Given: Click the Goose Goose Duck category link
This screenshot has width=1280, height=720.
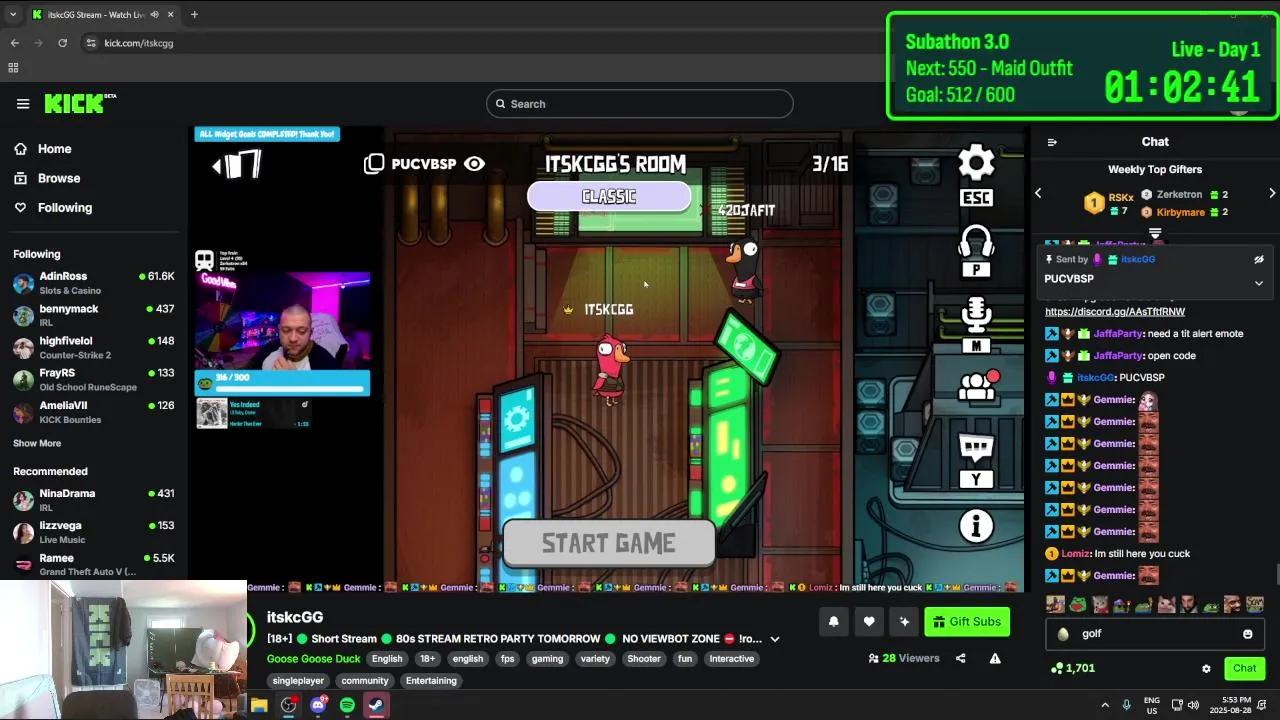Looking at the screenshot, I should [x=313, y=659].
